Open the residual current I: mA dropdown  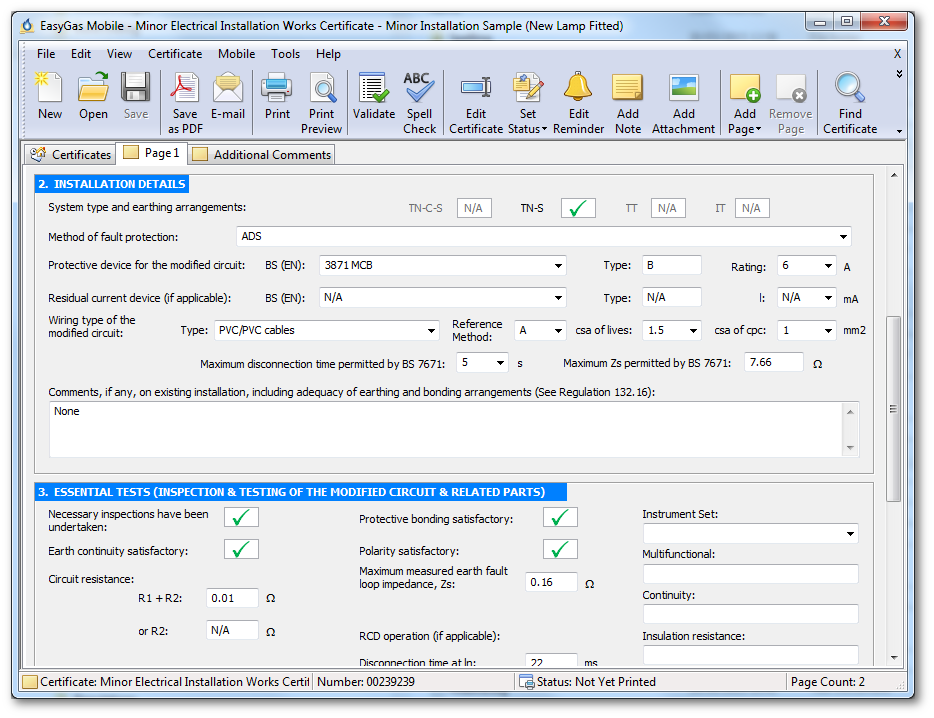pos(828,298)
